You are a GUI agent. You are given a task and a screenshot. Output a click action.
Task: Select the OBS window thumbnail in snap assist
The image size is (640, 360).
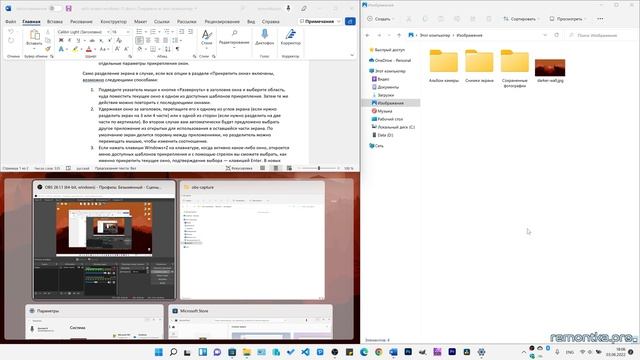point(104,240)
